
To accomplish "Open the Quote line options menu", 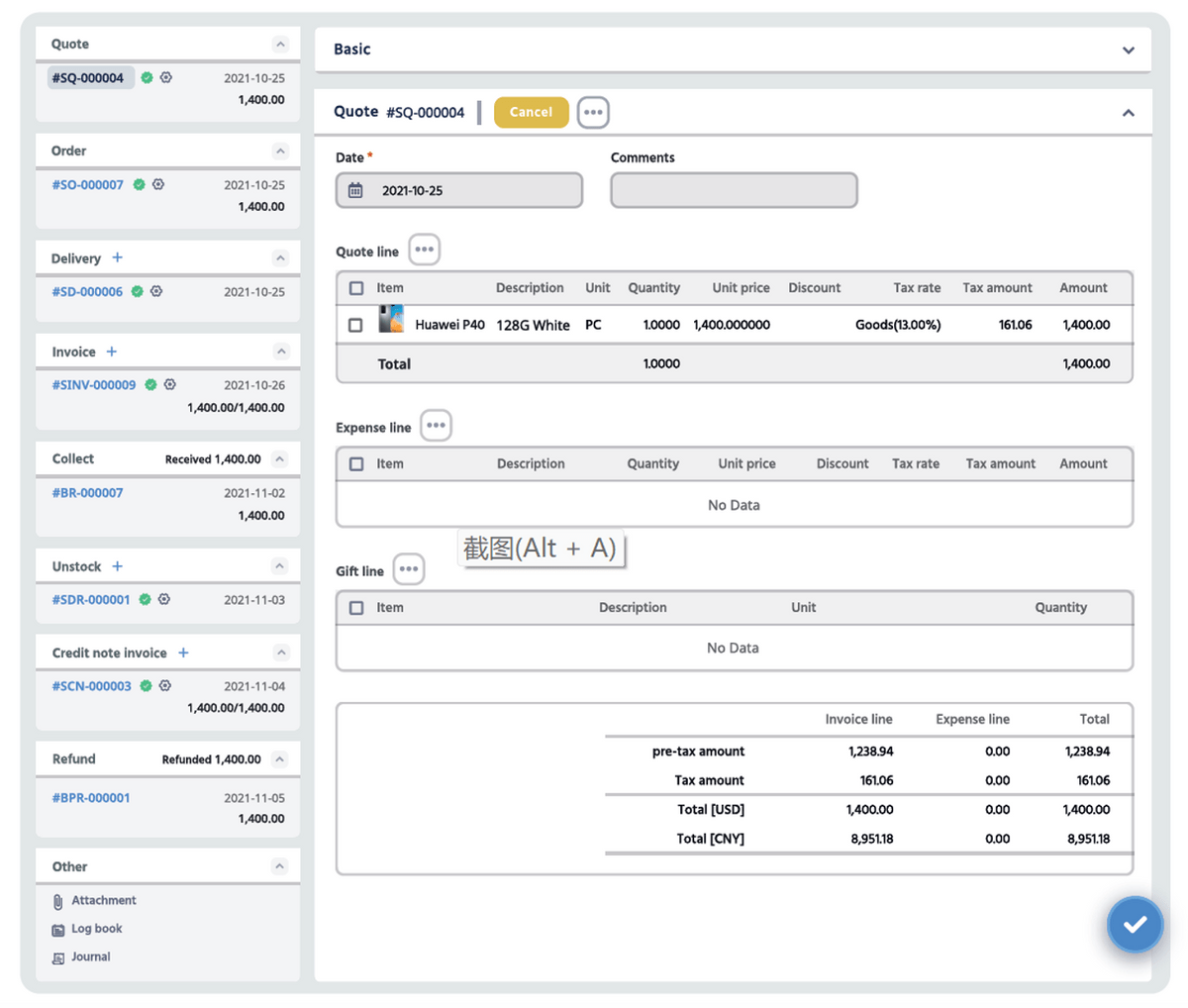I will tap(424, 250).
